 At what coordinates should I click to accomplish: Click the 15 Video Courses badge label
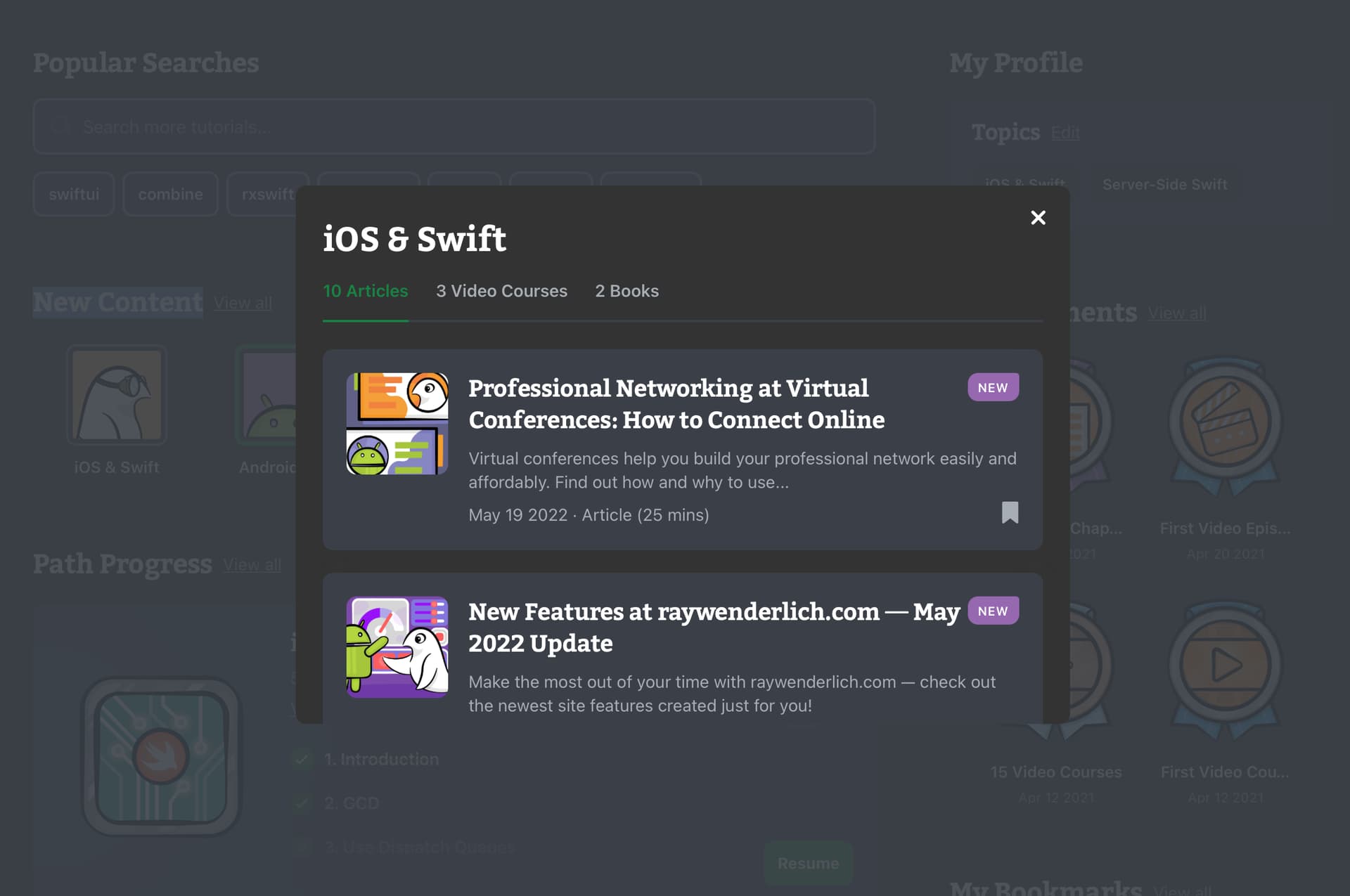pyautogui.click(x=1055, y=772)
